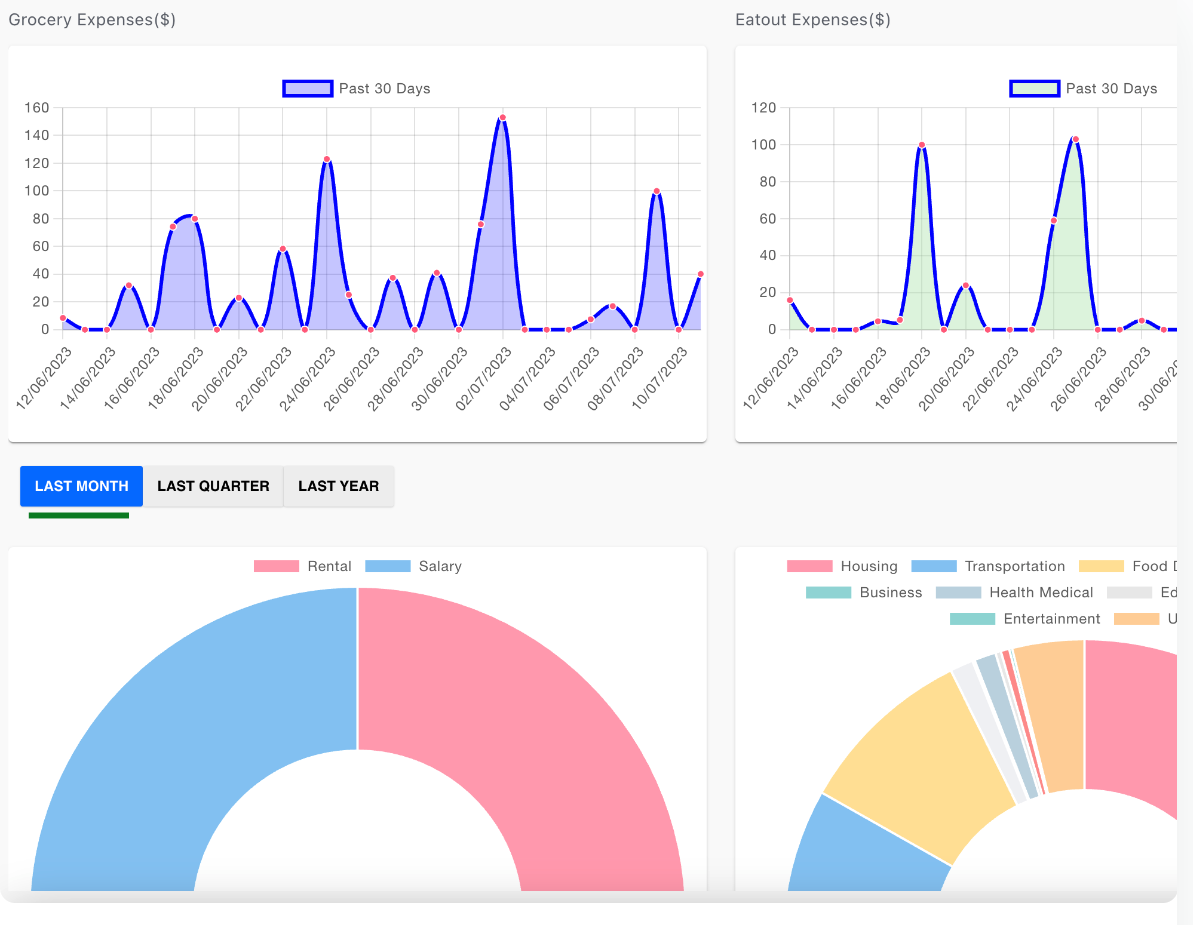Toggle grocery chart Past 30 Days legend
1193x925 pixels.
pyautogui.click(x=356, y=88)
